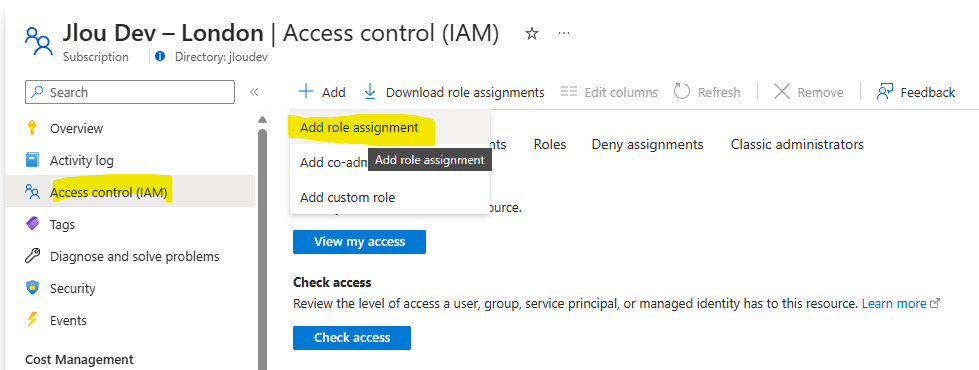Collapse the sidebar with the double chevron
Screen dimensions: 979x370
tap(254, 92)
